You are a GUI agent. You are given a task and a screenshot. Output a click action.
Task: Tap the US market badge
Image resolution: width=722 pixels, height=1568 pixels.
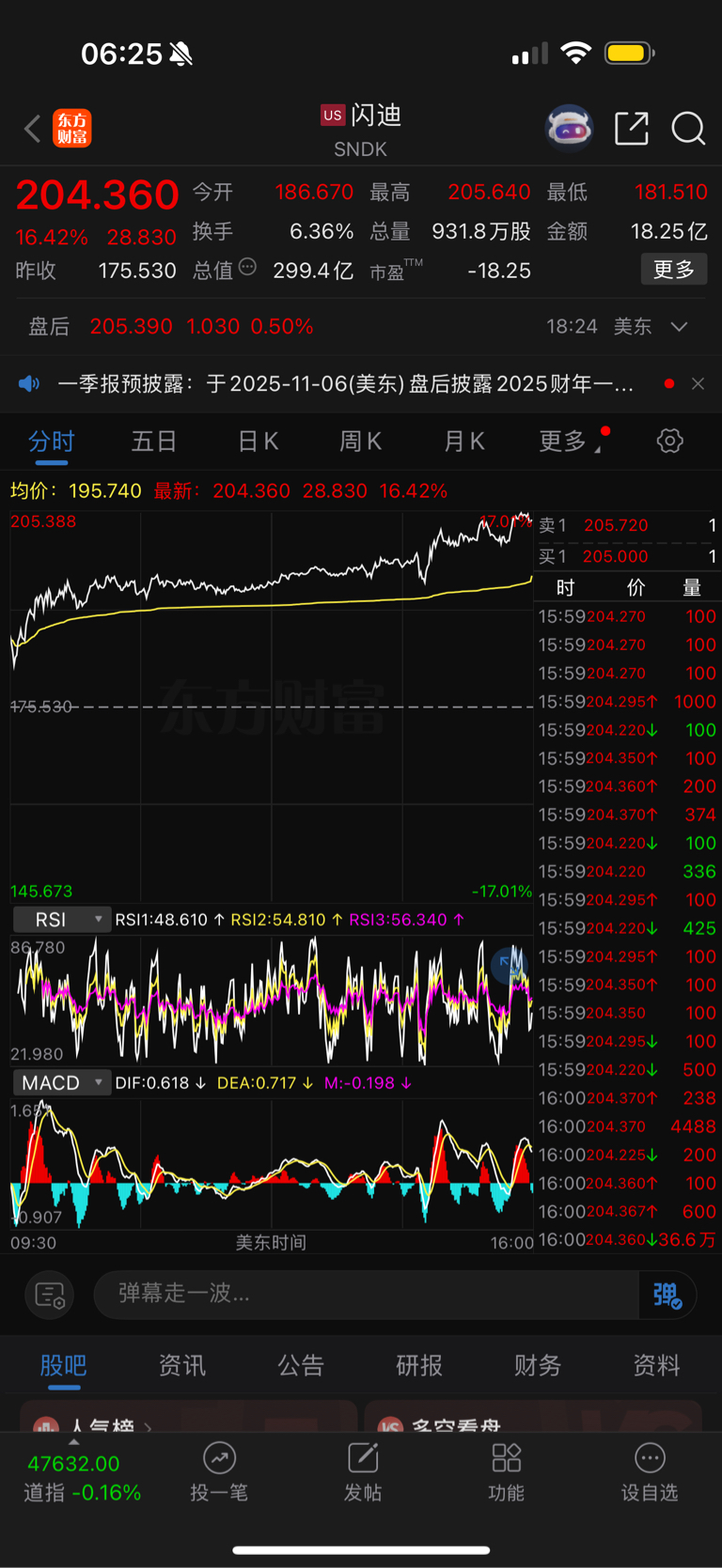(x=333, y=115)
